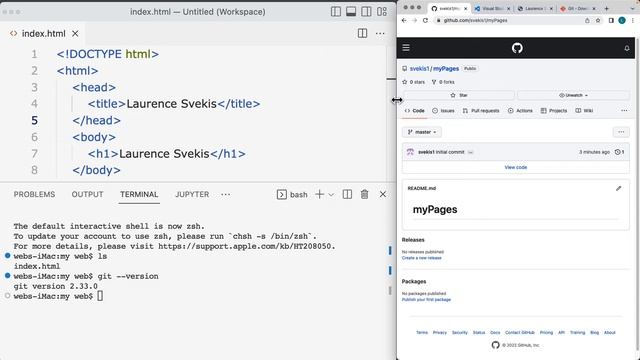The width and height of the screenshot is (640, 360).
Task: Split the editor to the right
Action: (x=362, y=33)
